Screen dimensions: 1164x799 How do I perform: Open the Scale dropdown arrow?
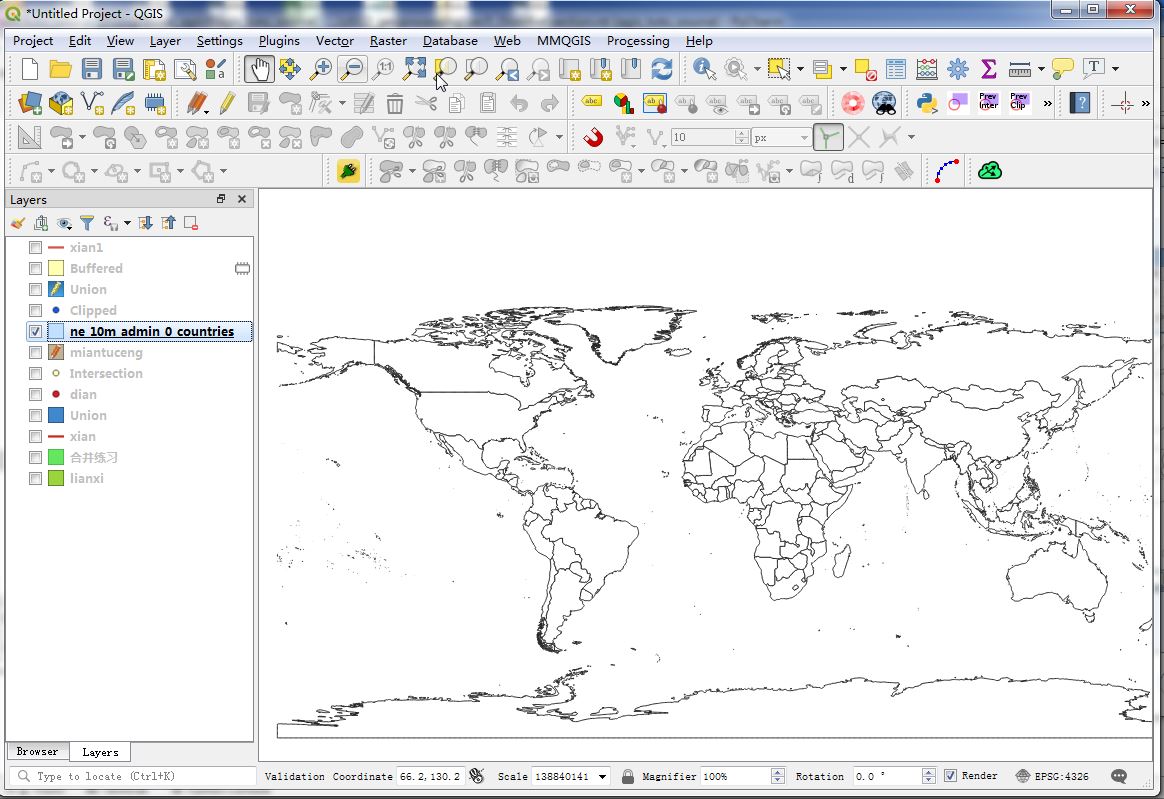coord(602,777)
